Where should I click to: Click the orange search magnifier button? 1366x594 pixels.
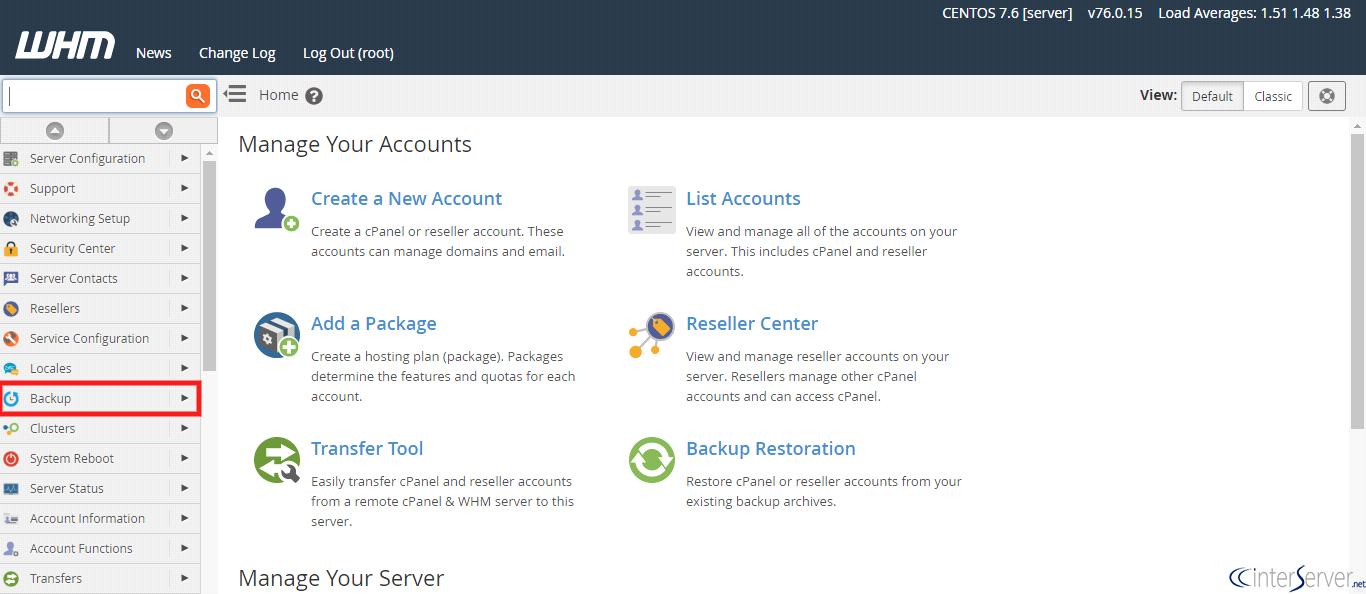click(198, 96)
